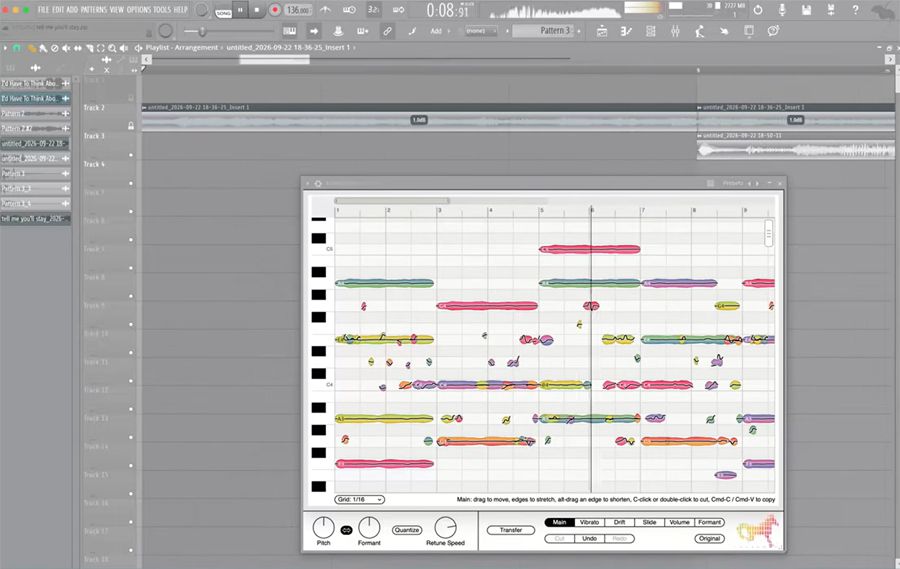Open the mixer icon
This screenshot has height=569, width=900.
click(x=676, y=31)
